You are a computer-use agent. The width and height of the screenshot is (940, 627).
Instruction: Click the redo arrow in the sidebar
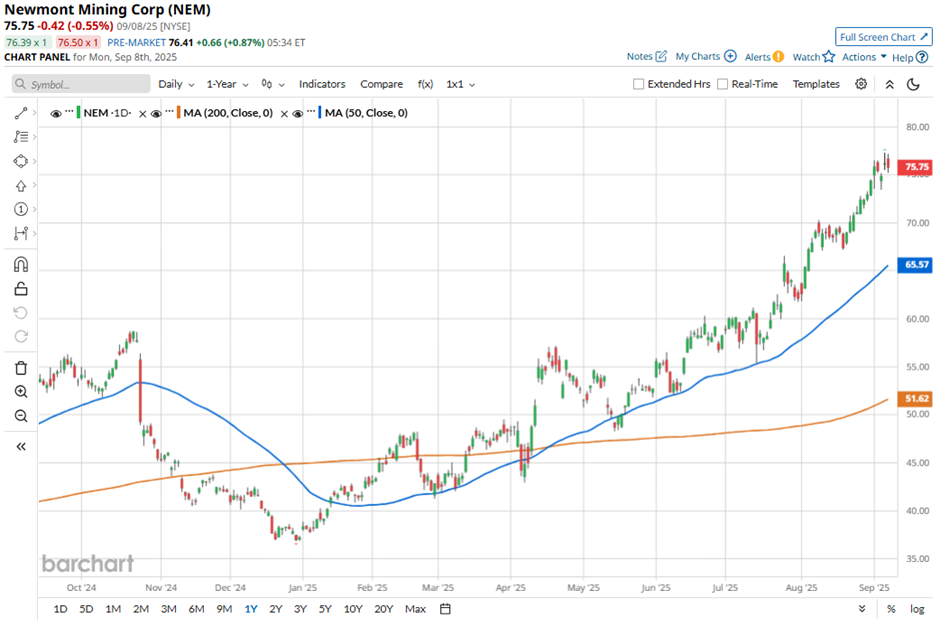point(21,336)
